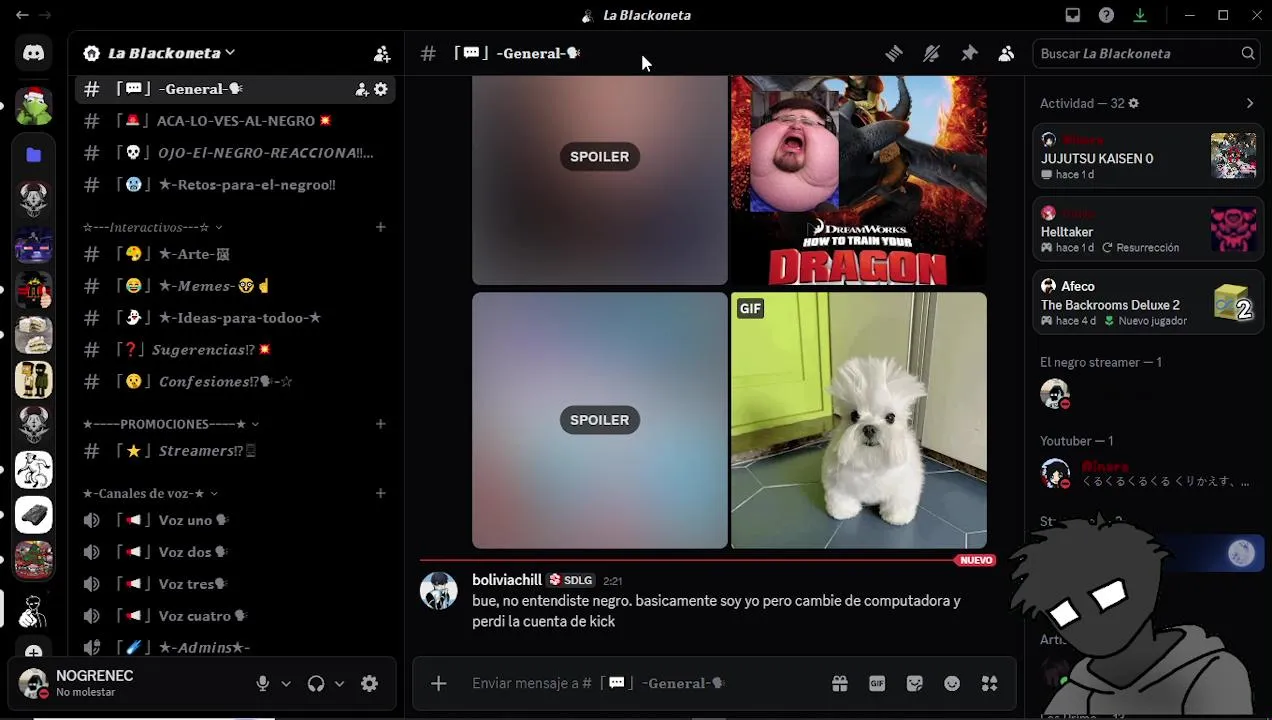Click create invite icon on General channel

coord(362,89)
